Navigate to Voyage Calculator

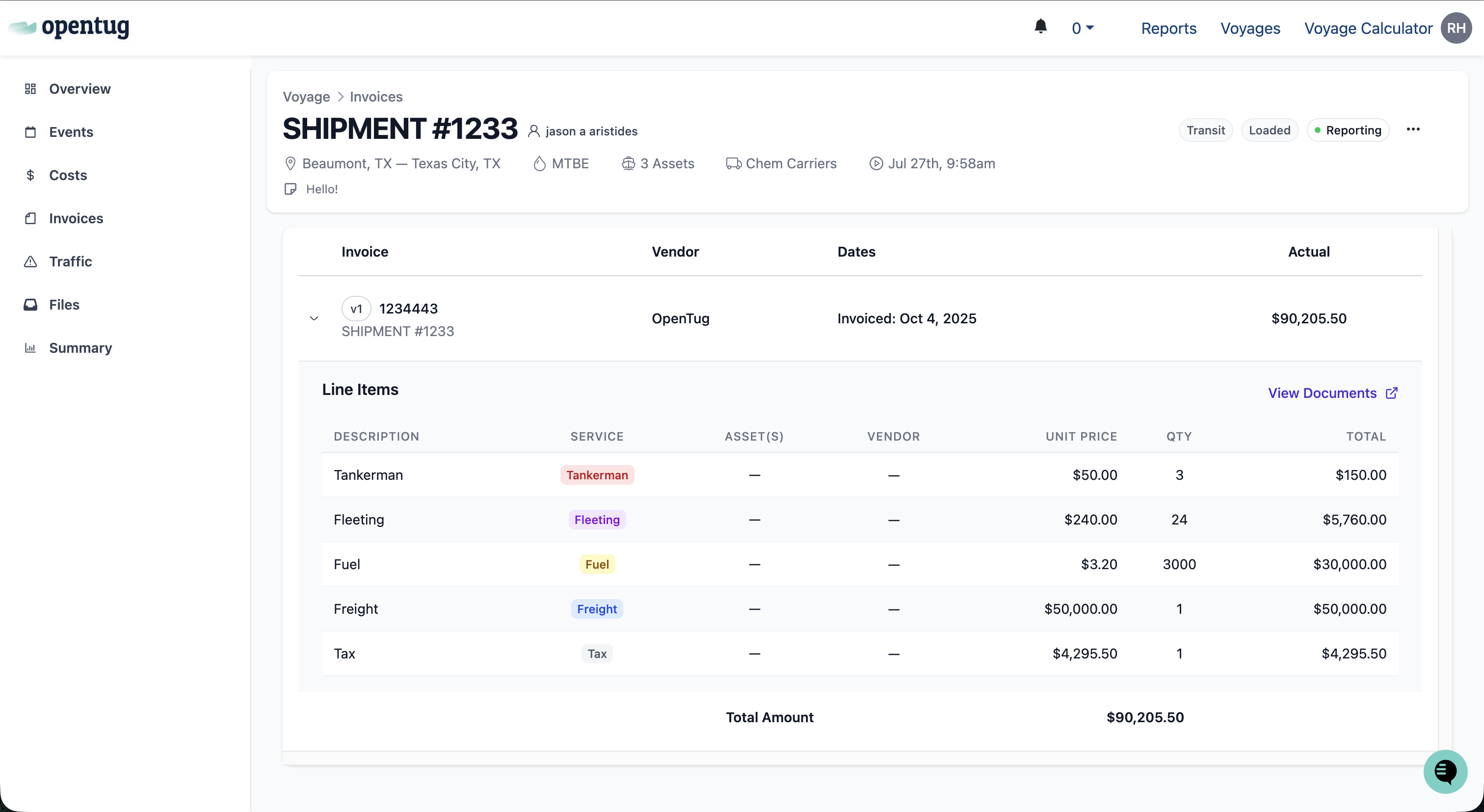pos(1368,28)
